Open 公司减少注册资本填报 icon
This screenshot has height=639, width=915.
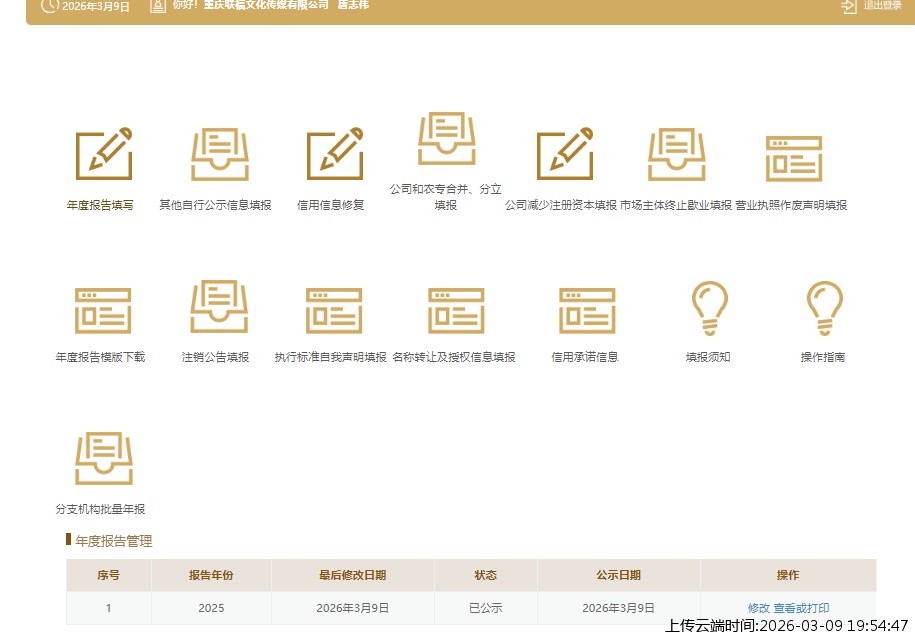(x=564, y=155)
